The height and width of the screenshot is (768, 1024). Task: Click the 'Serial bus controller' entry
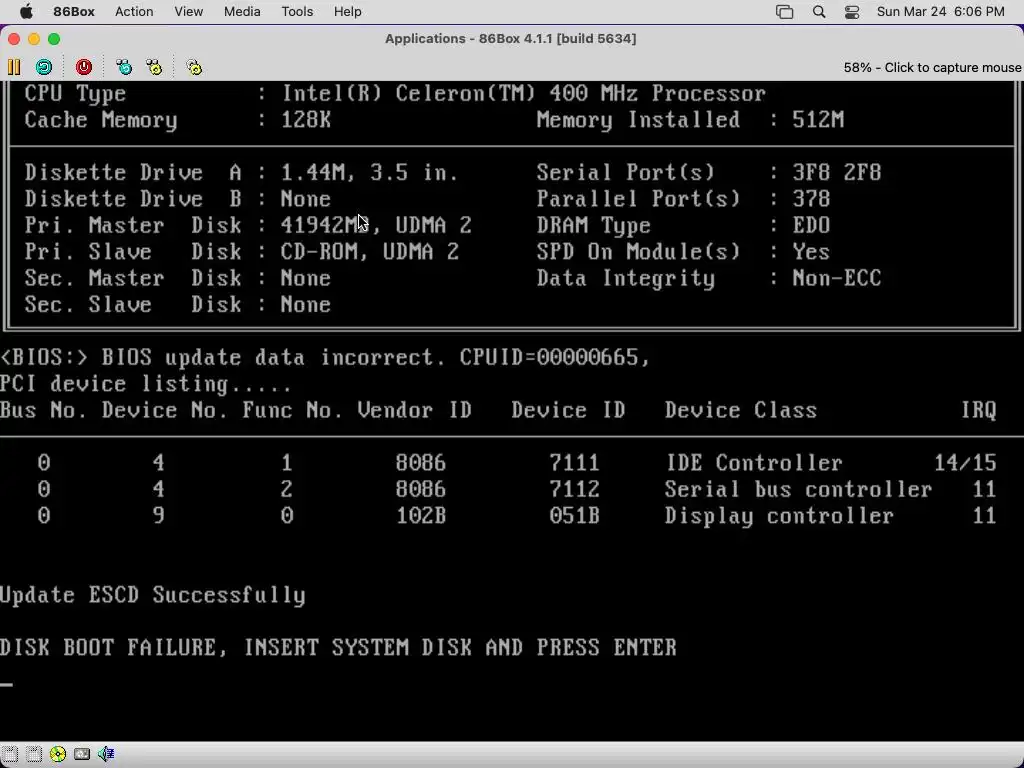pyautogui.click(x=799, y=490)
